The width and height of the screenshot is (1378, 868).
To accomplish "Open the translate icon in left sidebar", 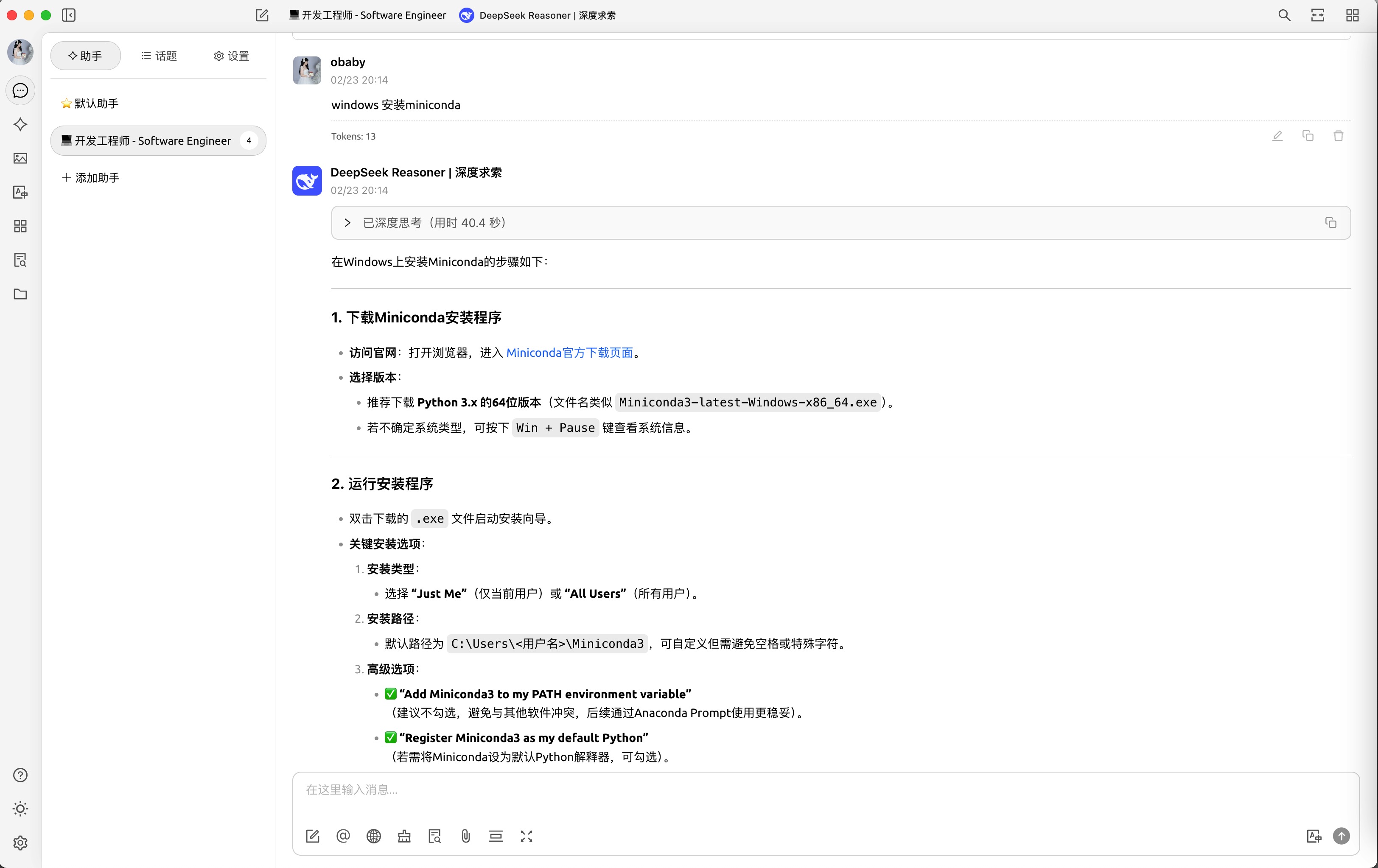I will tap(20, 192).
